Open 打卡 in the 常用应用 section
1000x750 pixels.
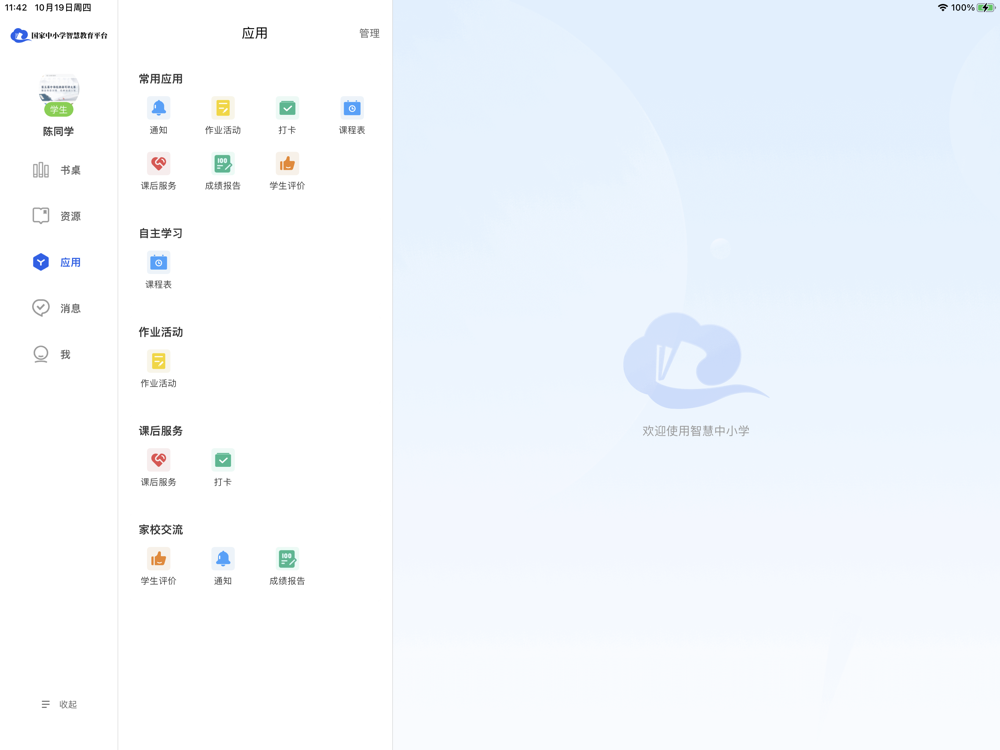(x=287, y=115)
